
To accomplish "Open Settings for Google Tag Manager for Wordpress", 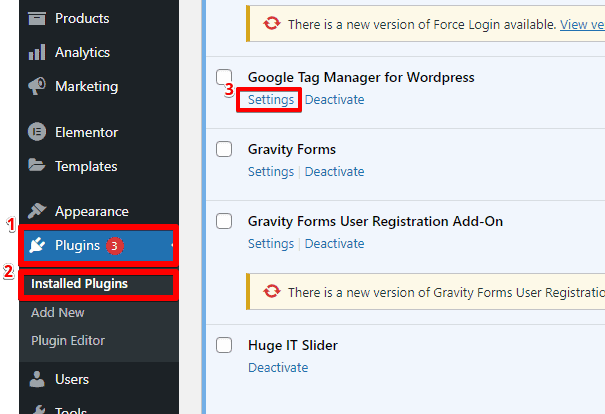I will [x=271, y=100].
